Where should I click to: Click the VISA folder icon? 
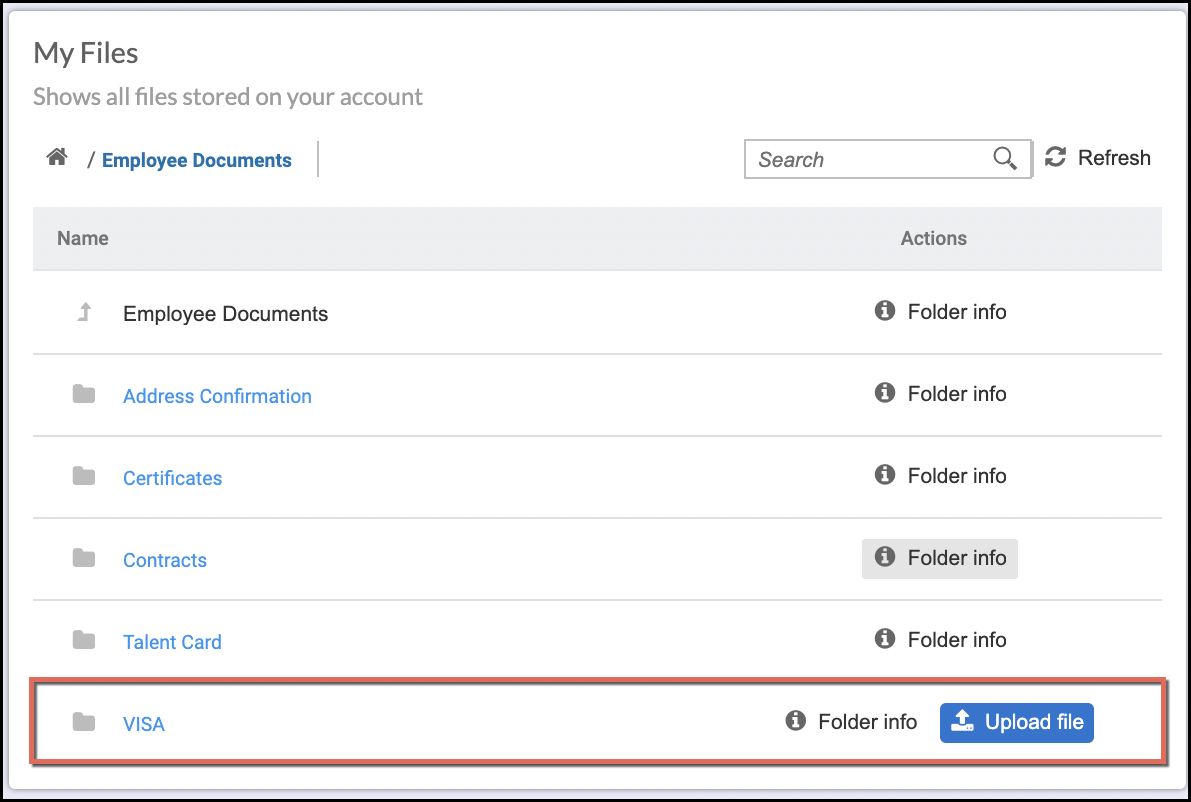tap(84, 723)
